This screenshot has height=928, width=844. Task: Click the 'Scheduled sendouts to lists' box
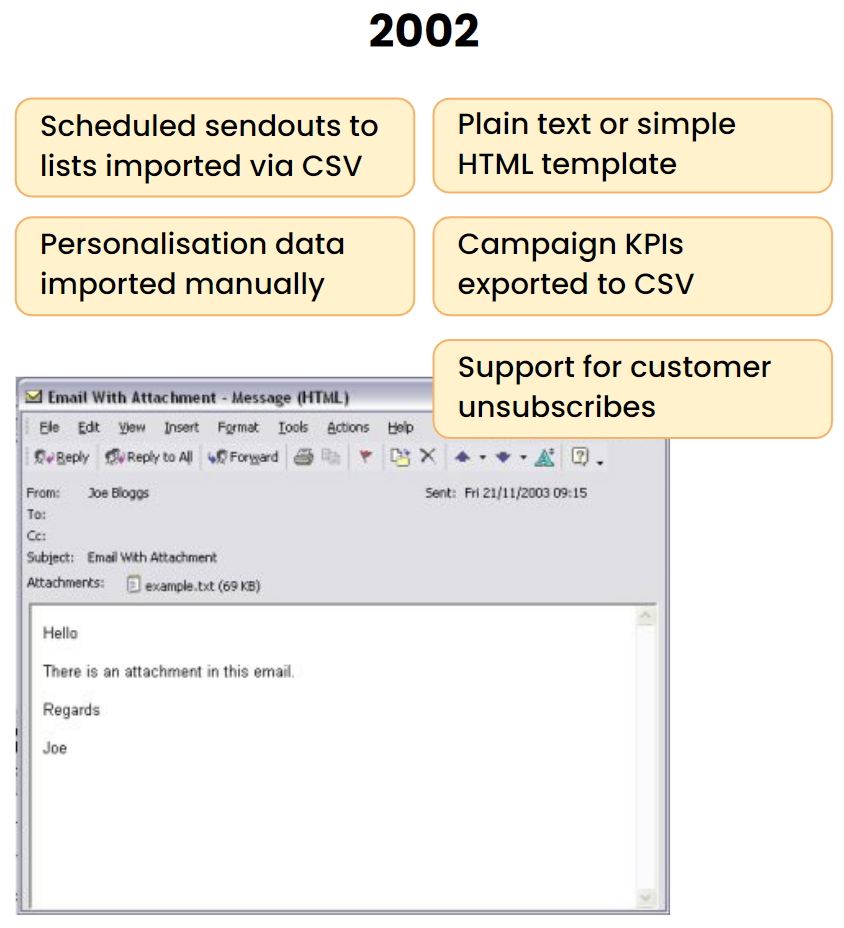[215, 147]
